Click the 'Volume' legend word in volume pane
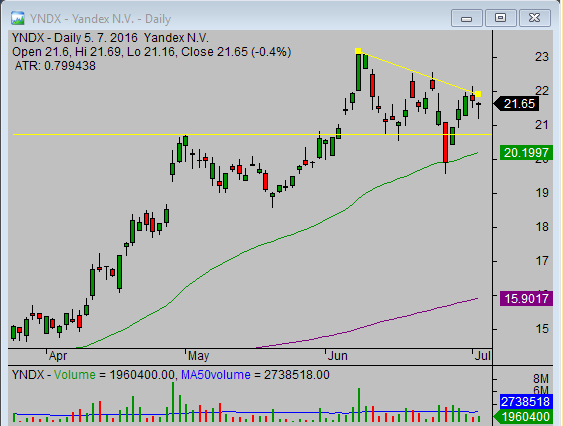This screenshot has width=563, height=426. tap(75, 375)
